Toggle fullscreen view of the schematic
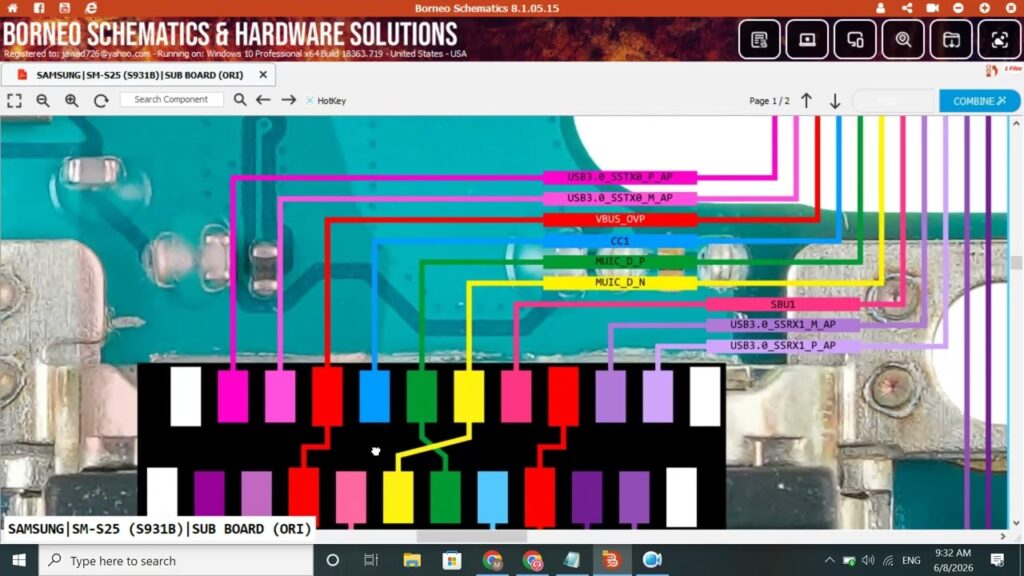 [14, 101]
